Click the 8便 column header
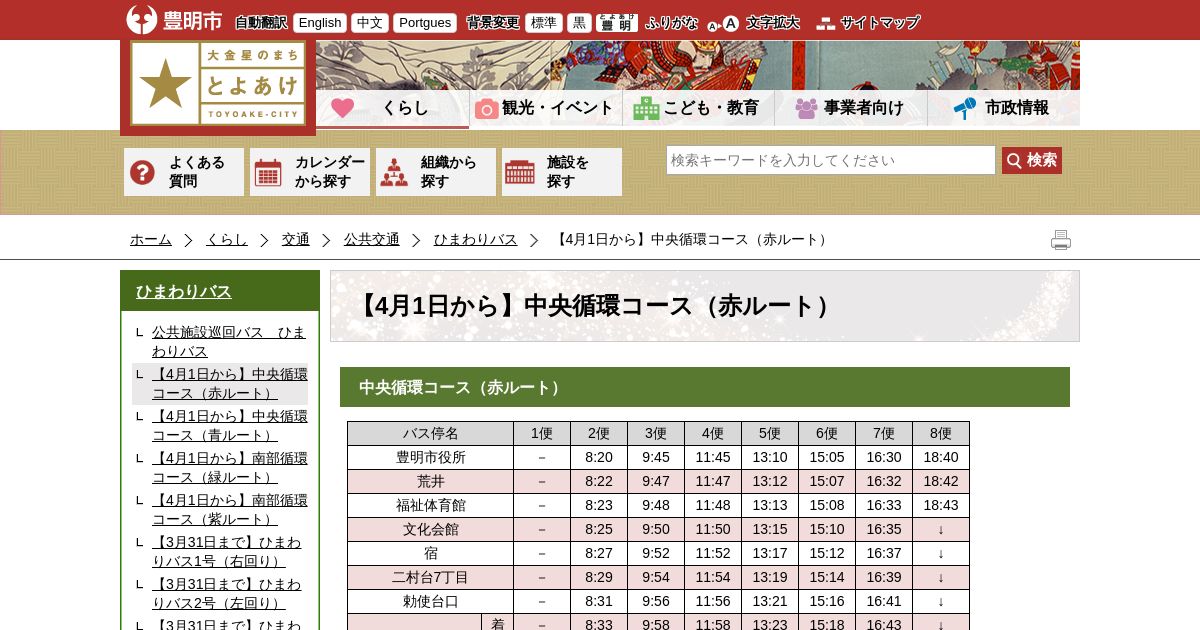The height and width of the screenshot is (630, 1200). pos(941,434)
